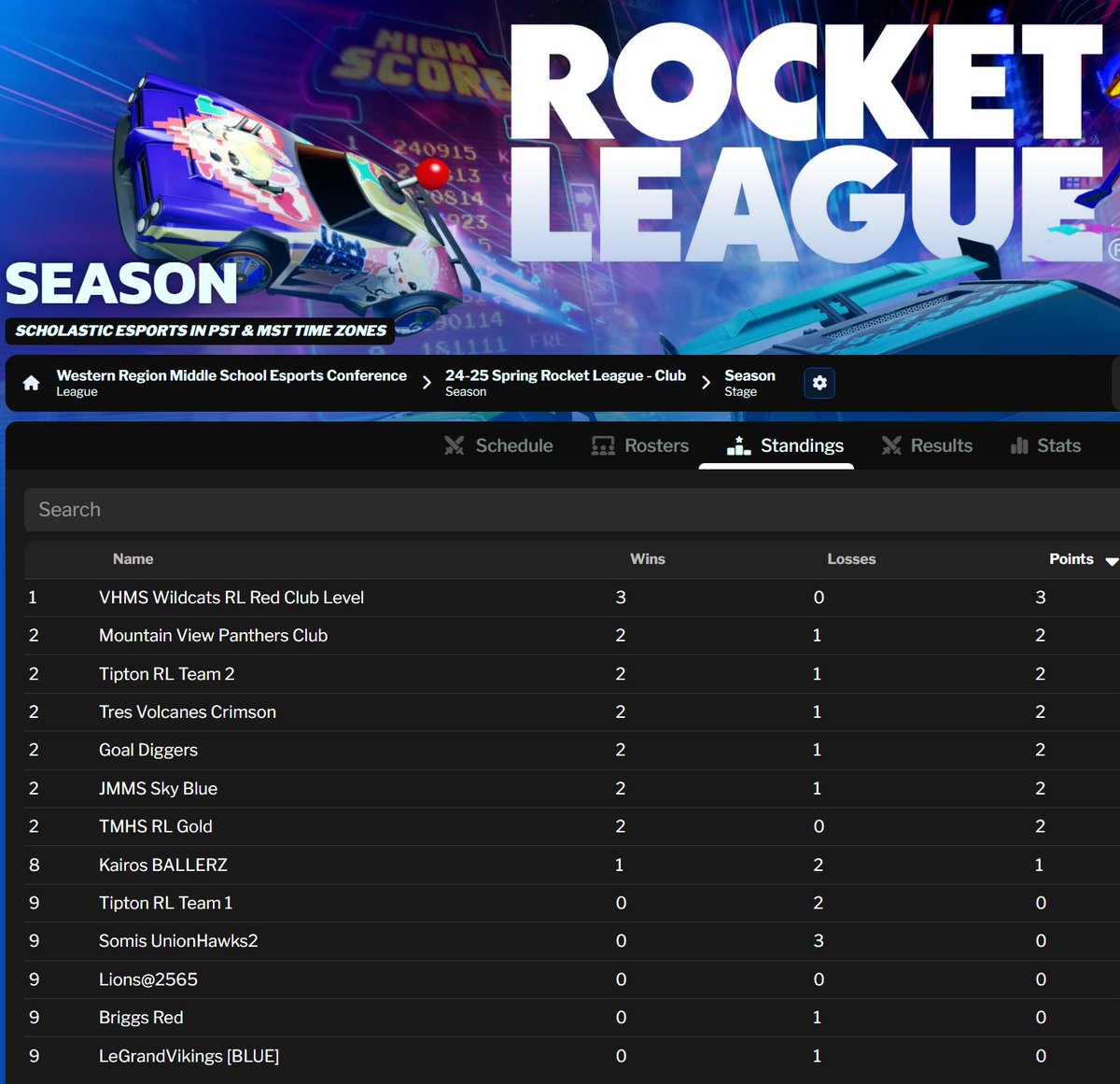
Task: Open Western Region Middle School Esports Conference link
Action: point(231,383)
